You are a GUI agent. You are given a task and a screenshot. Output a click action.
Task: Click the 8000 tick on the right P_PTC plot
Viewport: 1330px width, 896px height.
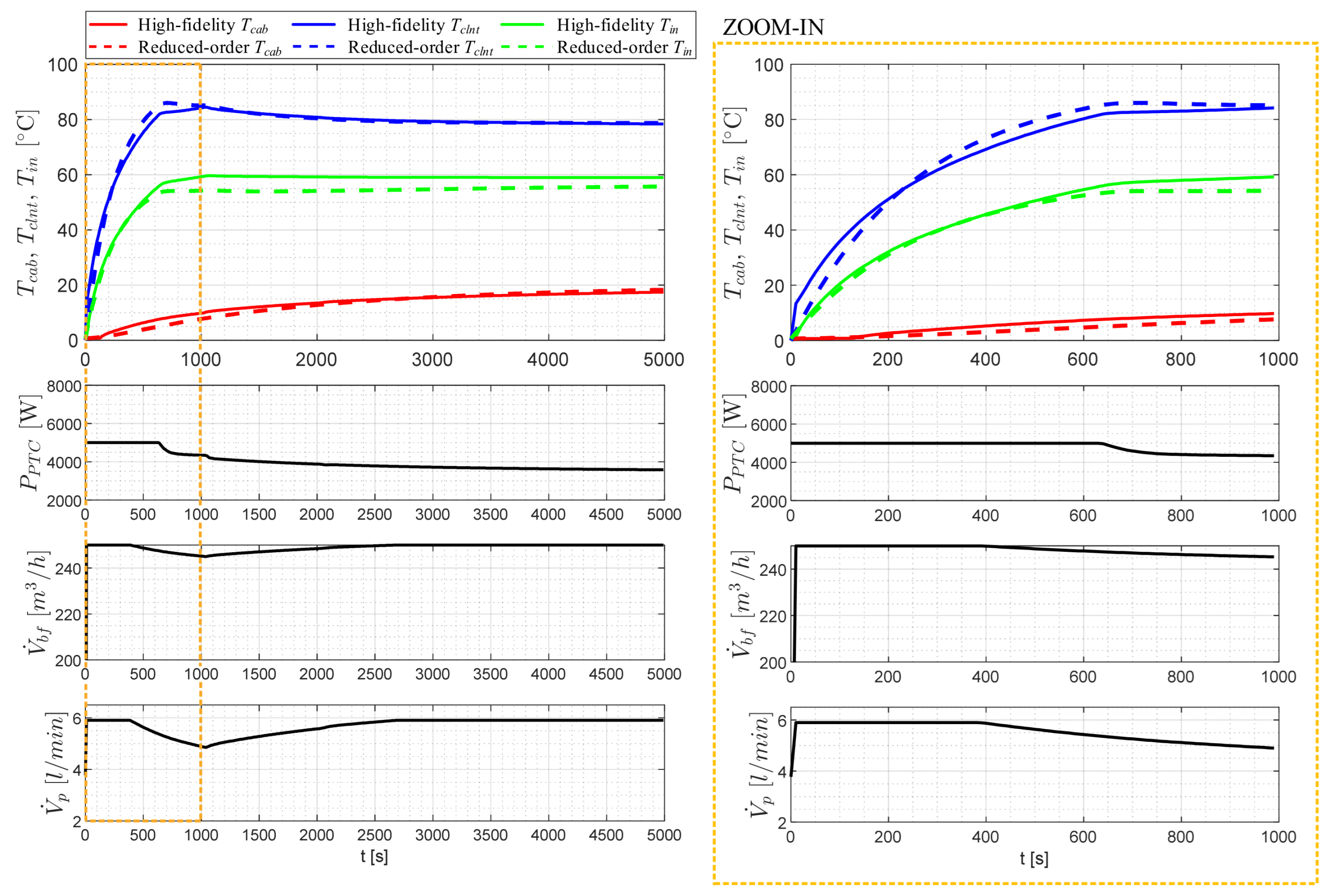pyautogui.click(x=768, y=387)
